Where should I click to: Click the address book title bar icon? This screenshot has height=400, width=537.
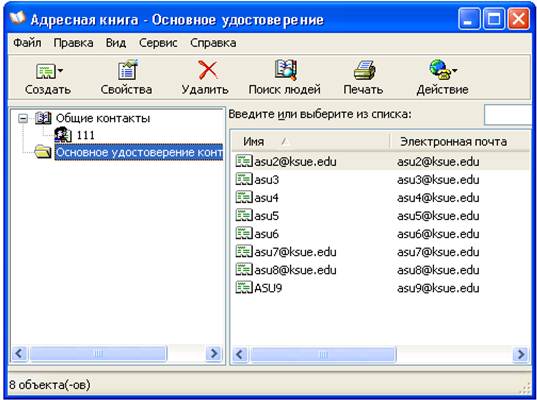[x=17, y=17]
